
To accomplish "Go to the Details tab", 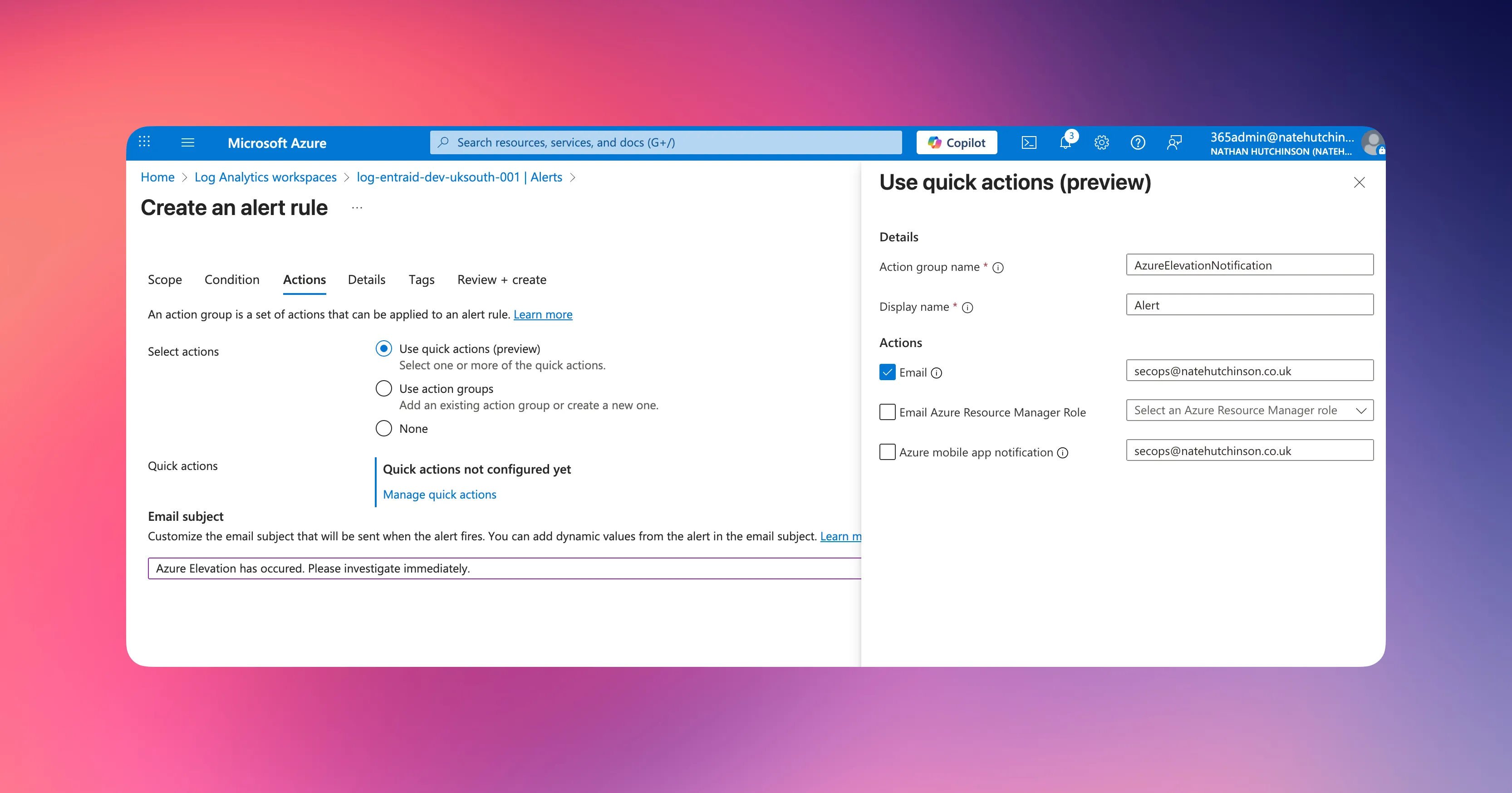I will 367,280.
